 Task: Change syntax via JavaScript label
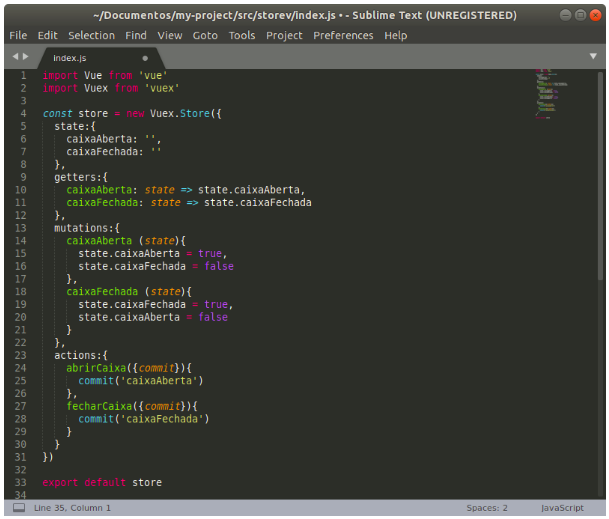point(562,508)
